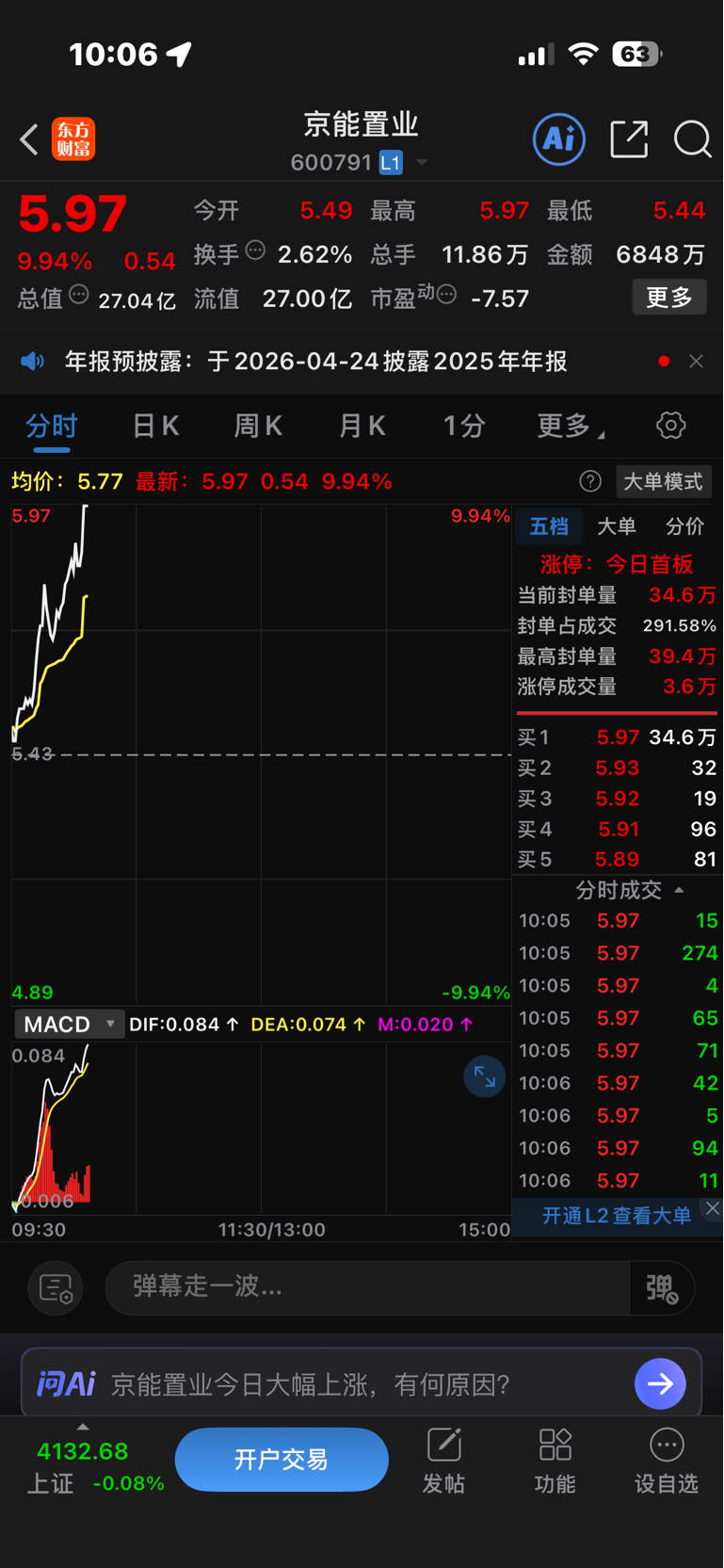Tap the 买2 5.93 order row
Viewport: 724px width, 1568px height.
618,768
